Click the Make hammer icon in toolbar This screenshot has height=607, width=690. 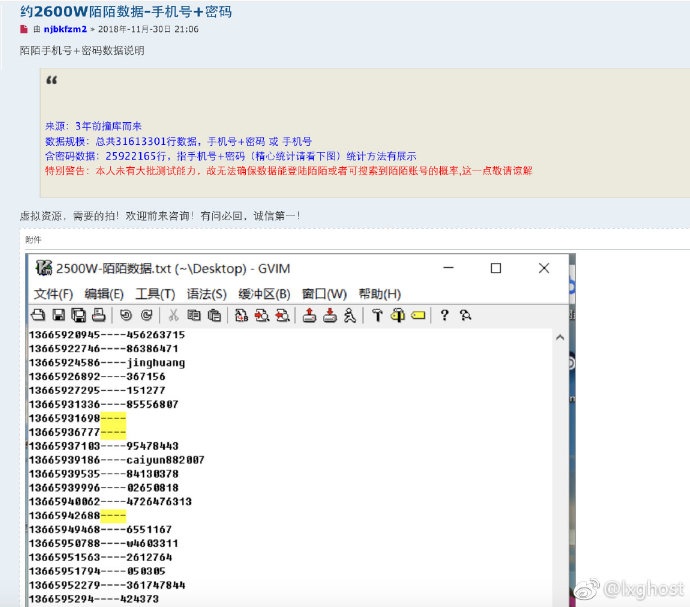[377, 316]
